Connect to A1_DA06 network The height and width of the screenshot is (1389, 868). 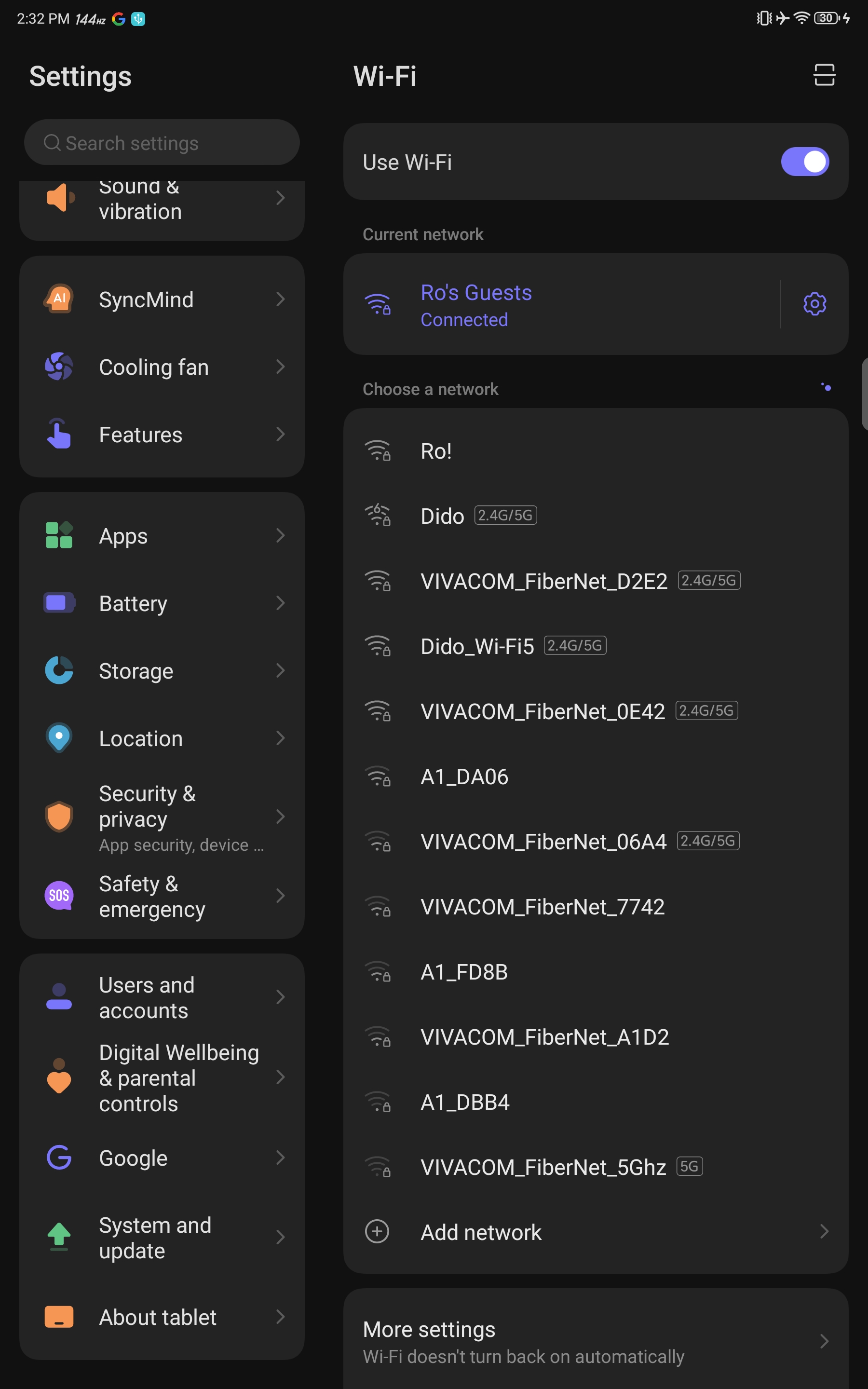(x=596, y=776)
